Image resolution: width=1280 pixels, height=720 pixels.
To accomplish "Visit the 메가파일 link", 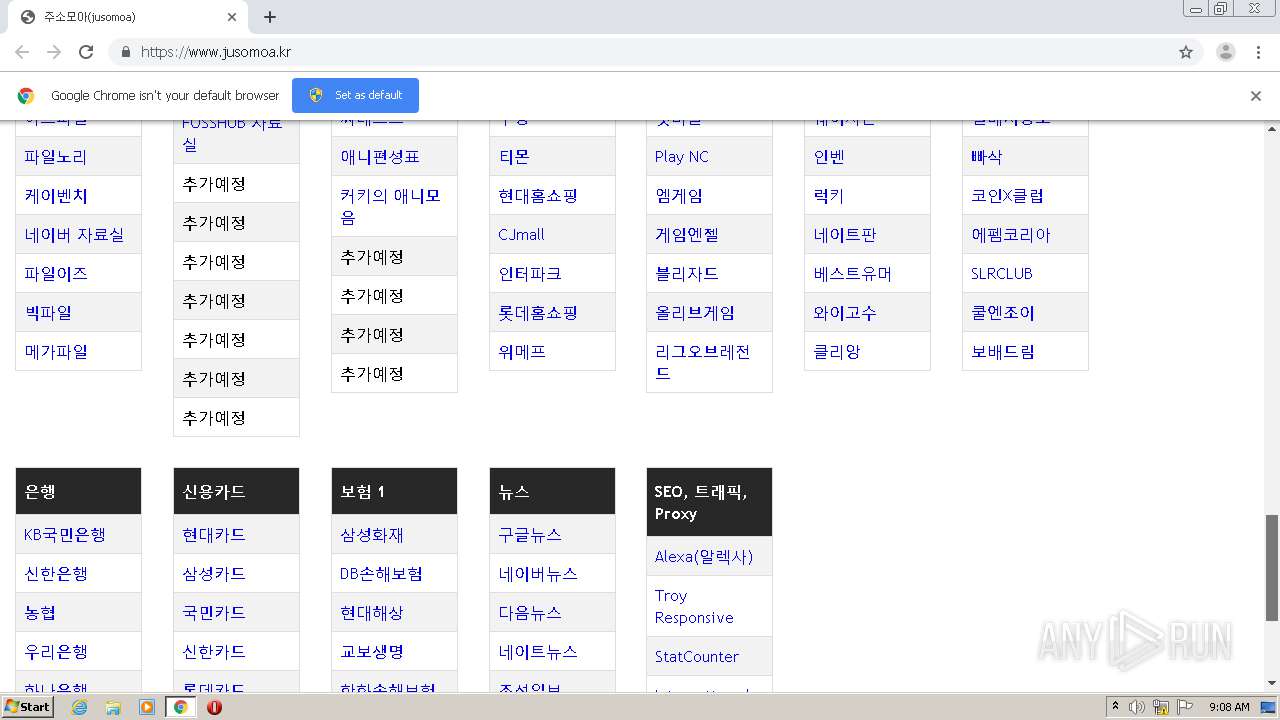I will [56, 352].
